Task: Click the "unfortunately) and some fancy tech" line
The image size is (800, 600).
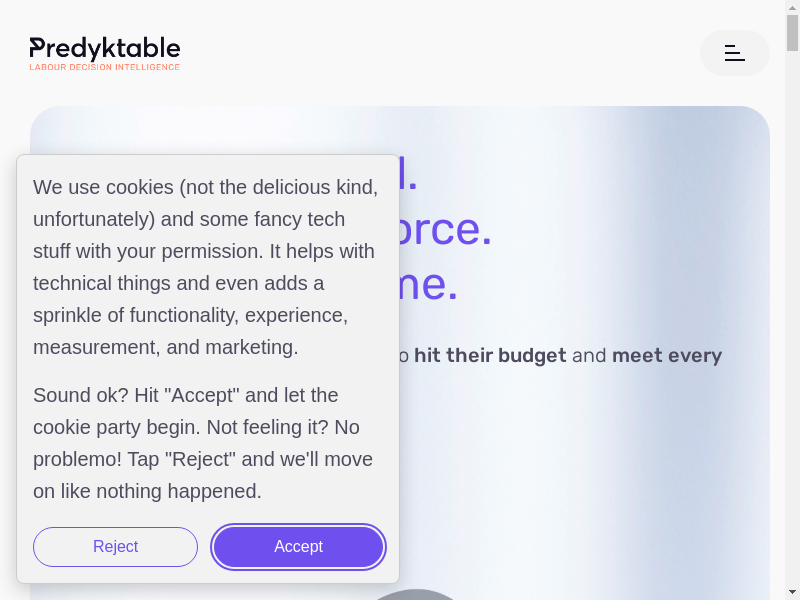Action: tap(189, 219)
